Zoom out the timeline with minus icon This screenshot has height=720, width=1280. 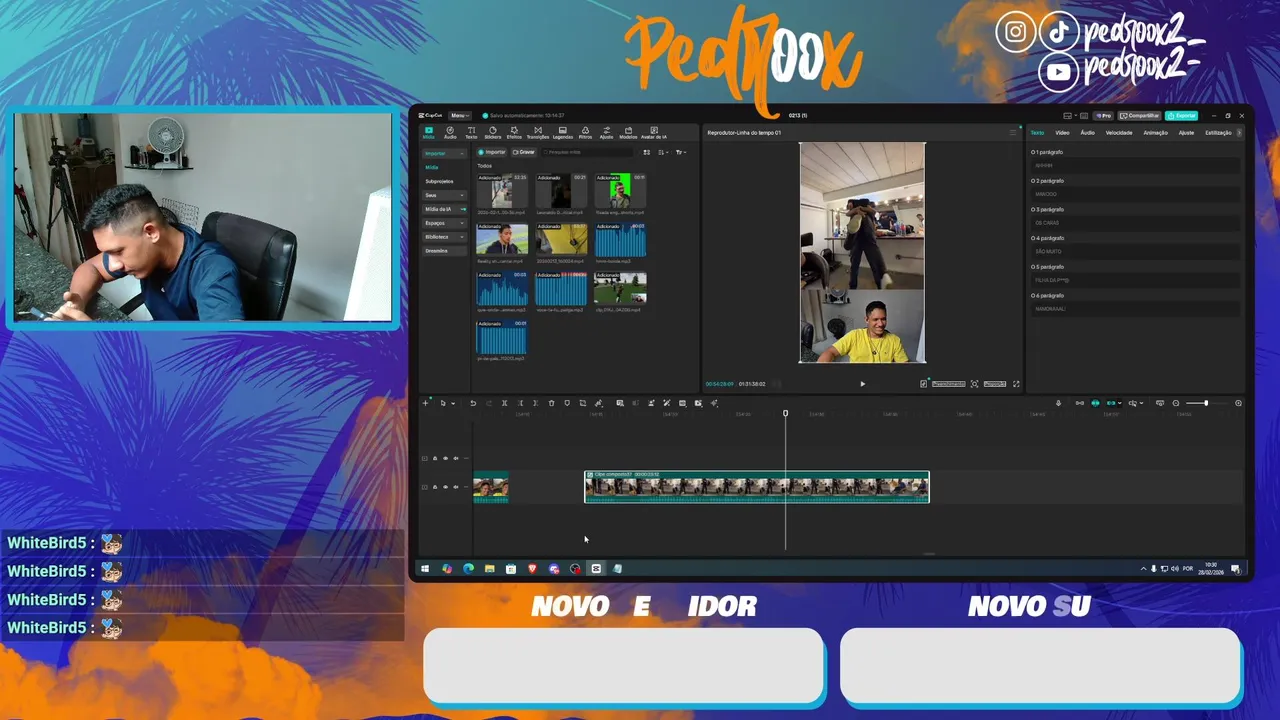click(1176, 403)
